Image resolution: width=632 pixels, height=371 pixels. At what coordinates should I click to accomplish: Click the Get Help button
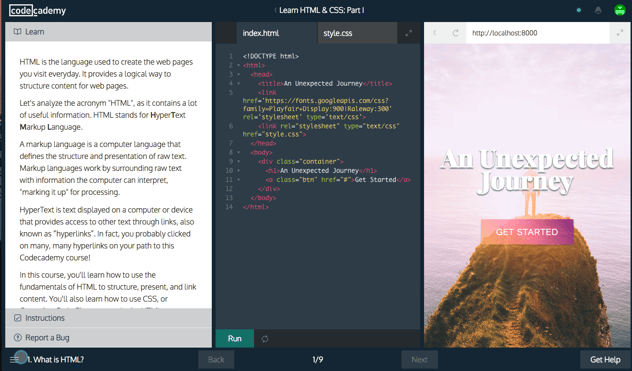(605, 359)
